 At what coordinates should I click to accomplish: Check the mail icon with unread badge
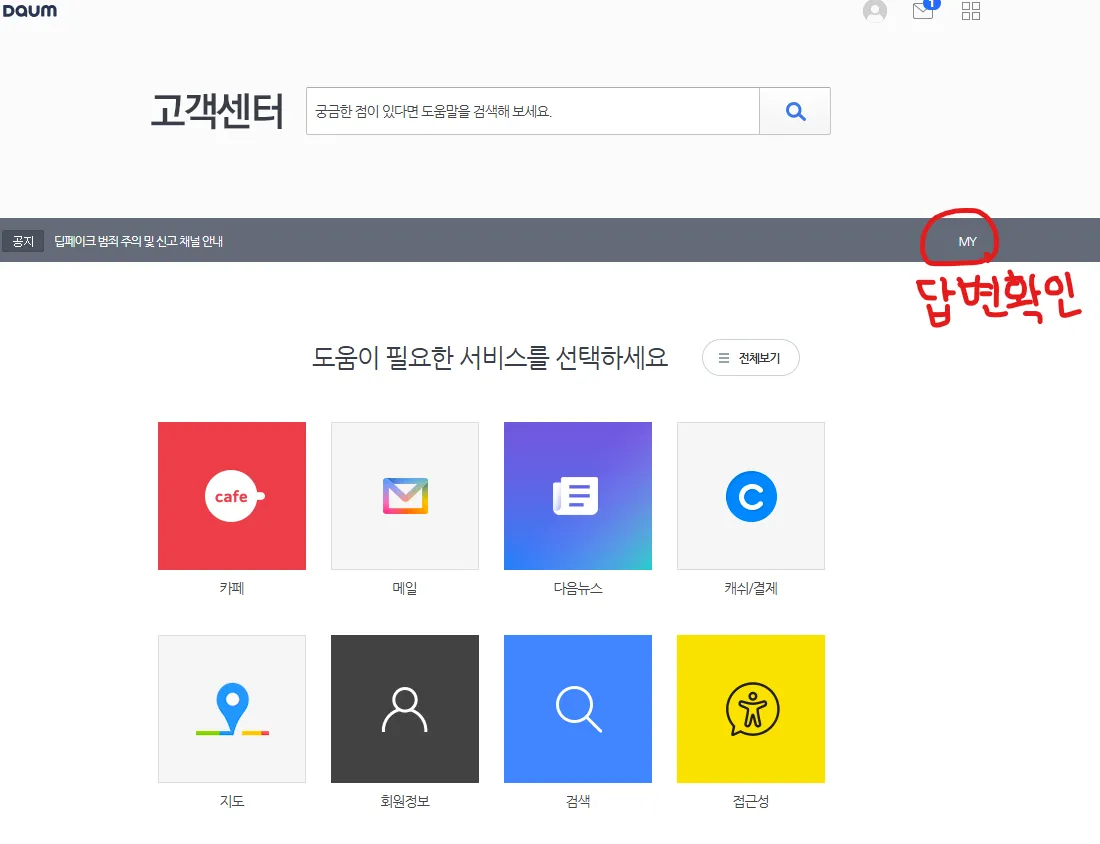click(922, 13)
